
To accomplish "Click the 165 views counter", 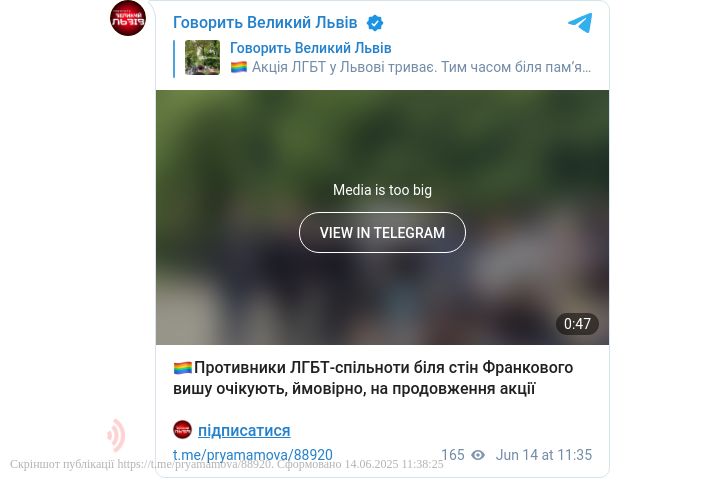I will click(453, 455).
